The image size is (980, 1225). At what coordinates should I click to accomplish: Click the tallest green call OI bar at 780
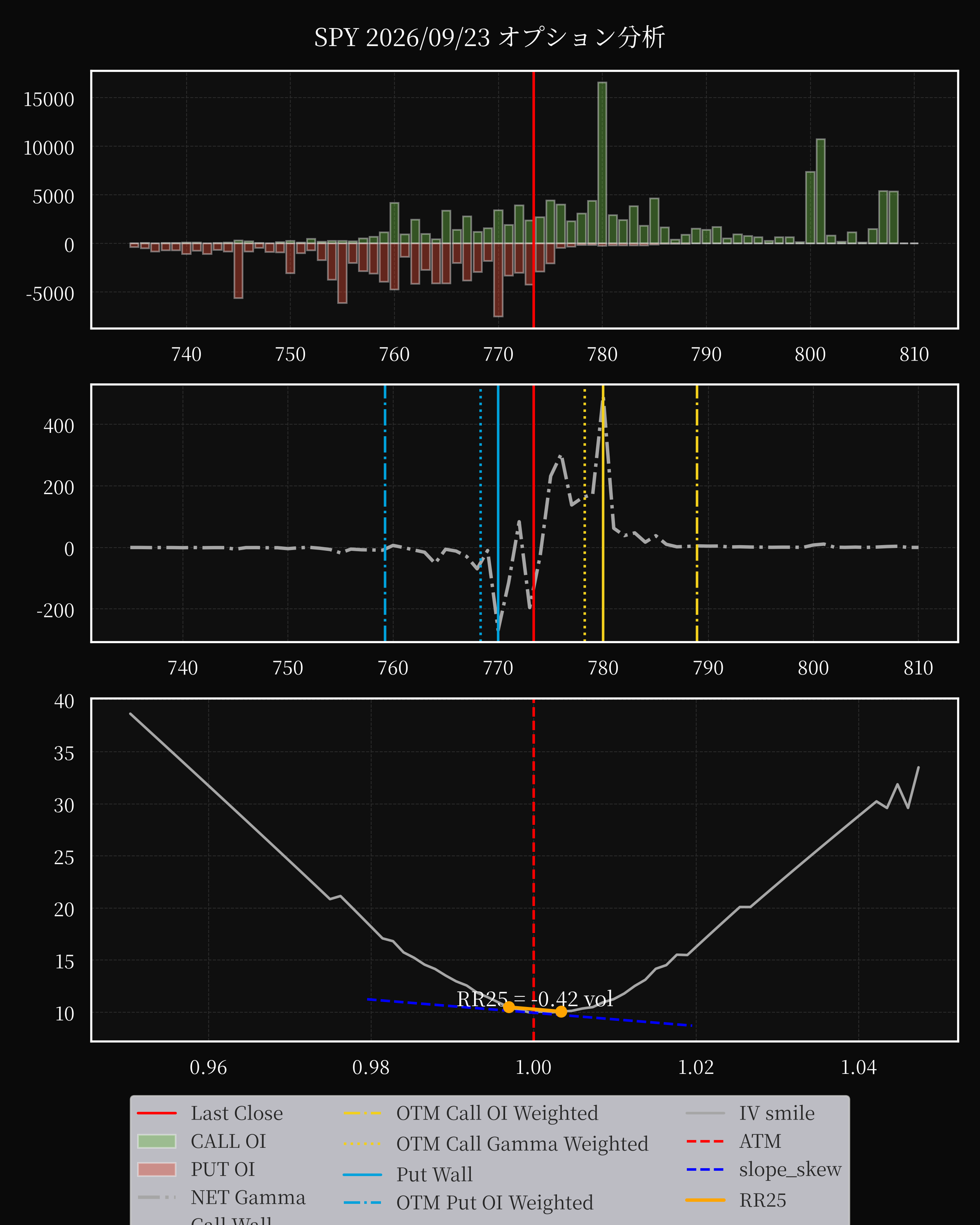pos(602,164)
